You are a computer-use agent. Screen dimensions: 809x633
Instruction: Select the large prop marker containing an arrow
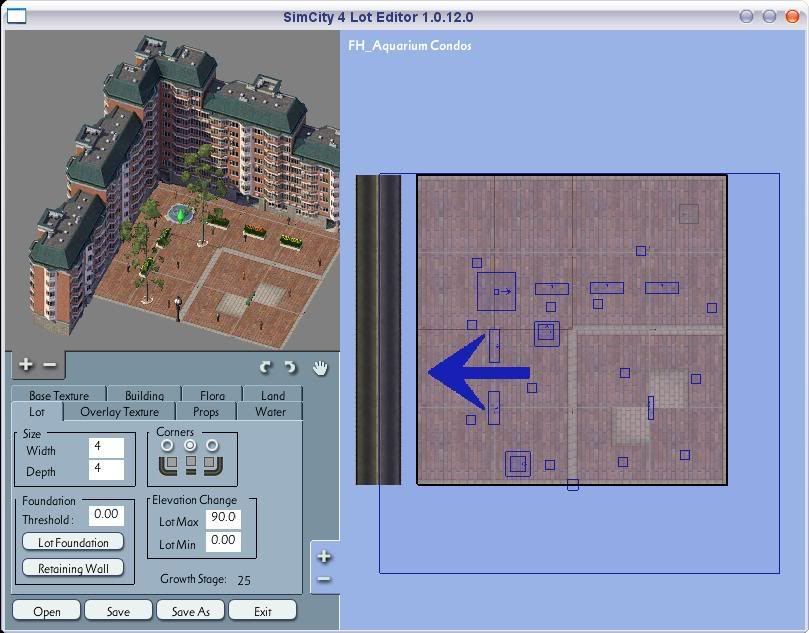496,291
